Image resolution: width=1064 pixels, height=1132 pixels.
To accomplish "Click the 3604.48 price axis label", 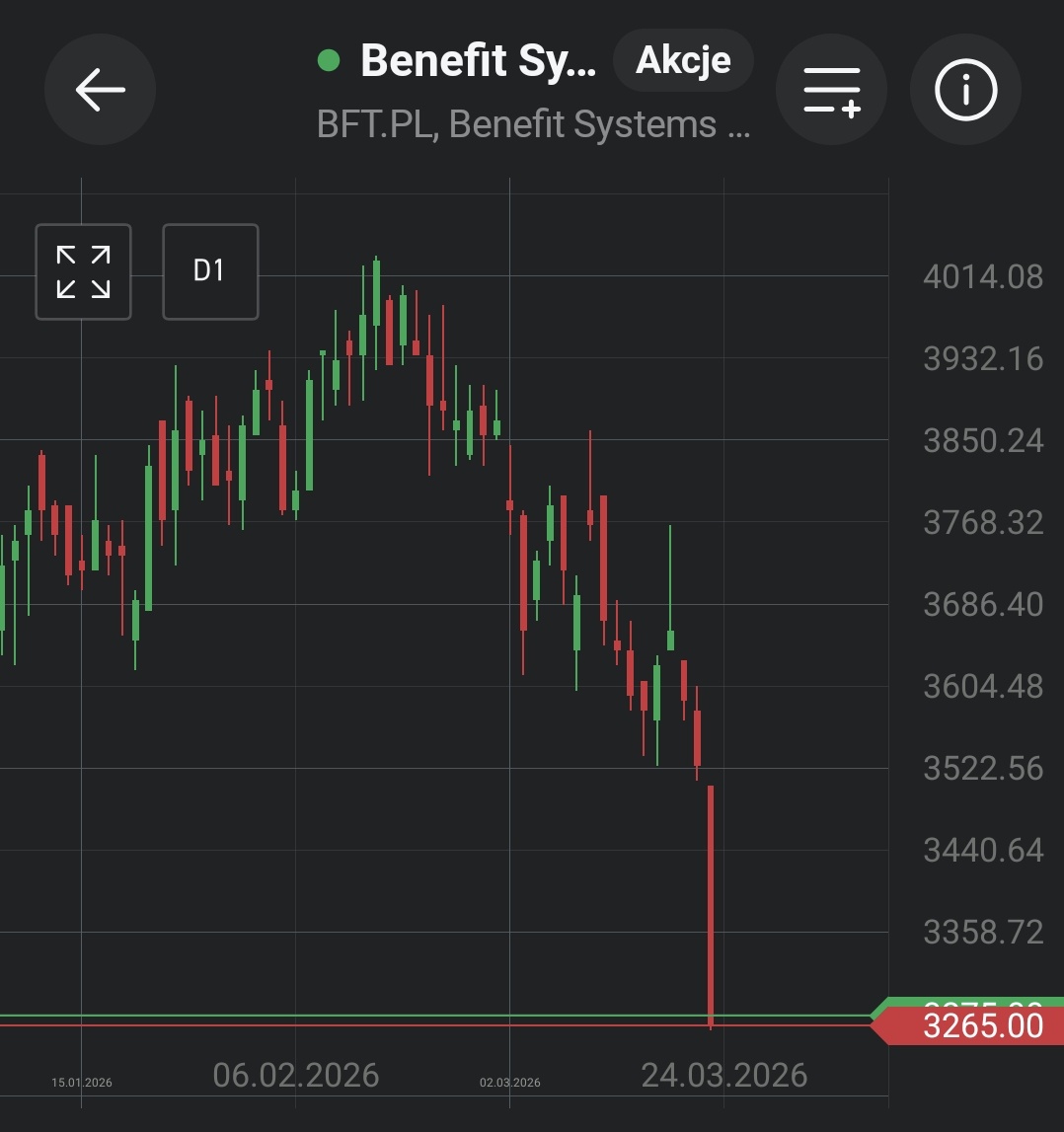I will point(983,686).
